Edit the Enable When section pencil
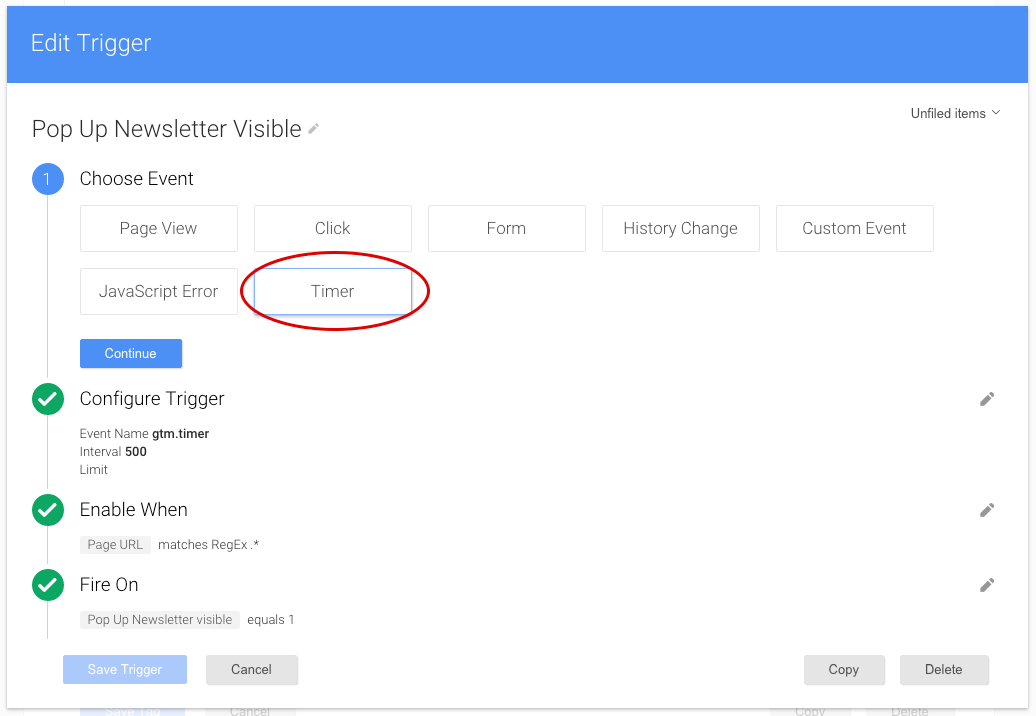The height and width of the screenshot is (716, 1036). click(x=986, y=510)
